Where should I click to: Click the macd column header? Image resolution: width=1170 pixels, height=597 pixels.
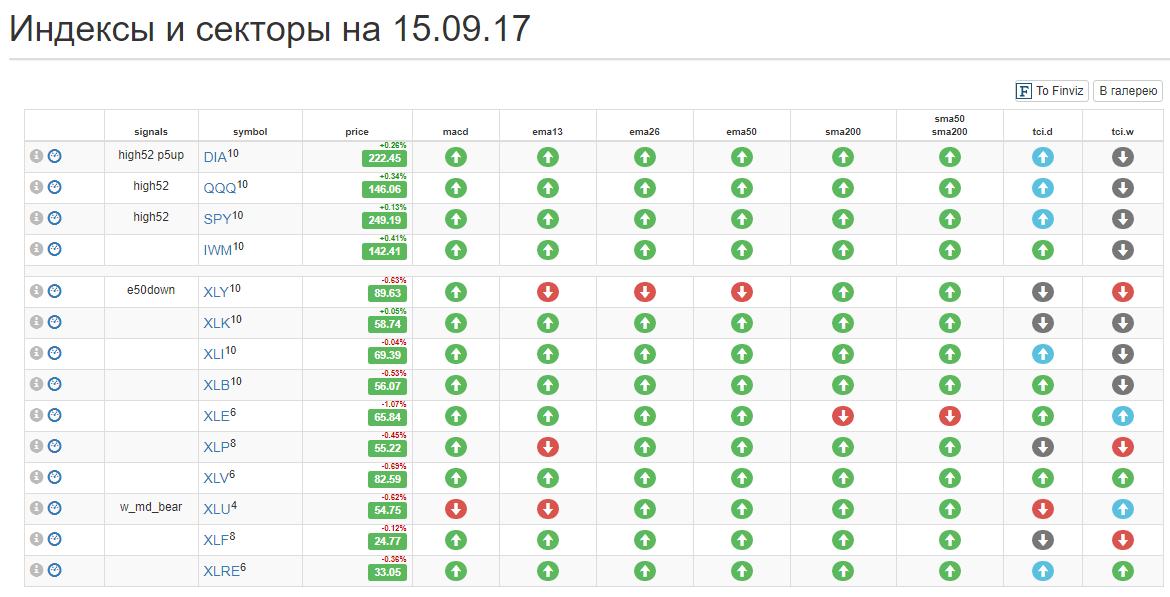pos(455,132)
